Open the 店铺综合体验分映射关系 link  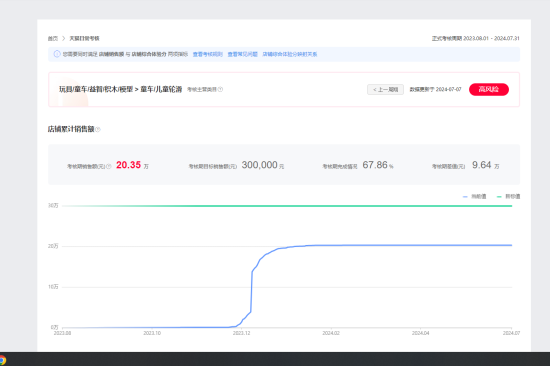[290, 54]
